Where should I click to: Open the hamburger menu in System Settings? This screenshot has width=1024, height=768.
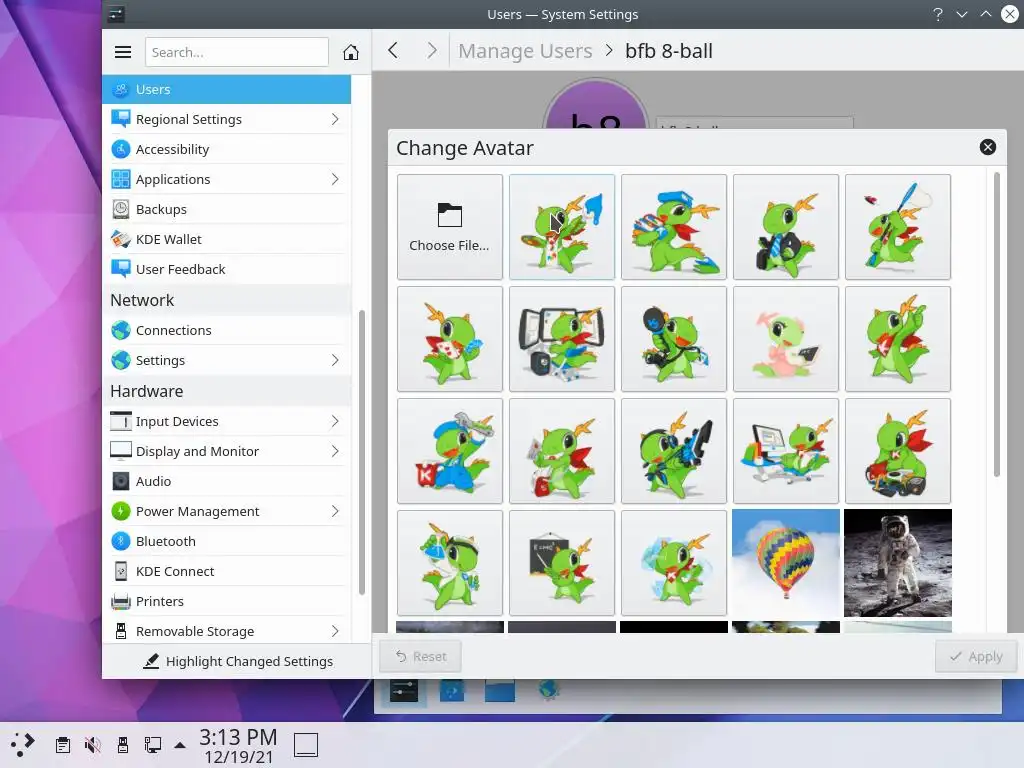[x=123, y=52]
